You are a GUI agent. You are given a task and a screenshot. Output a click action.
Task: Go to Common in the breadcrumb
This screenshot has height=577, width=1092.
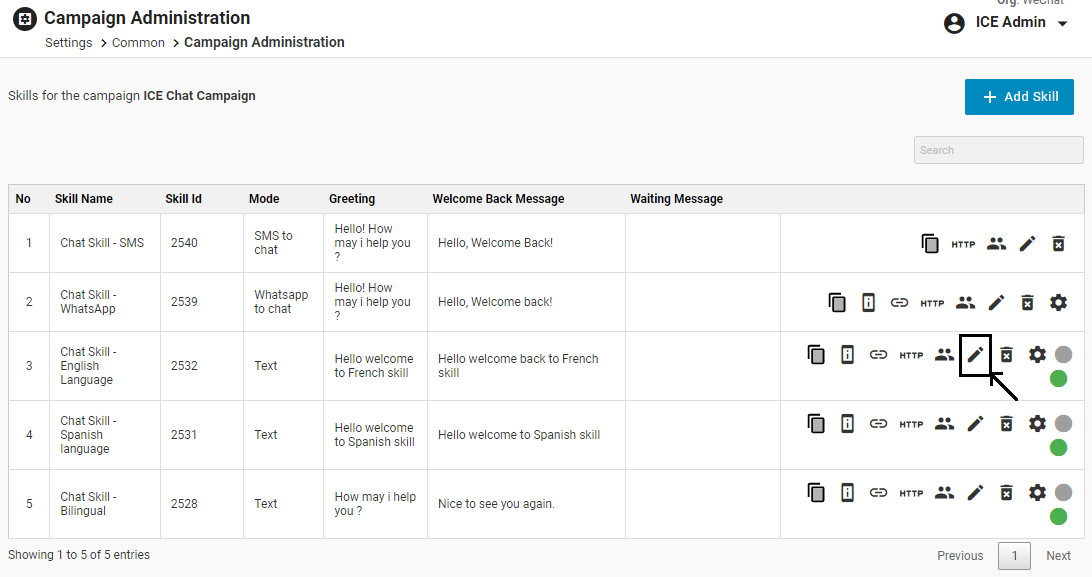138,43
